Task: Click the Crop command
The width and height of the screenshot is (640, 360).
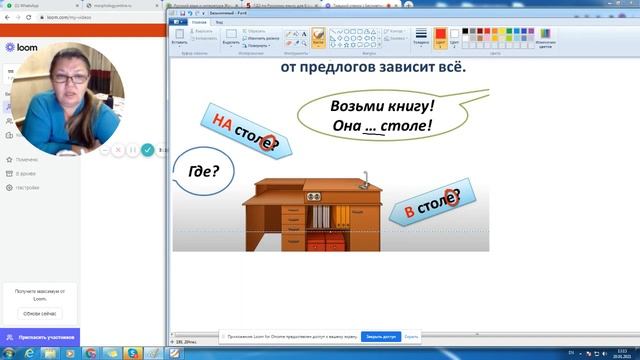Action: (x=254, y=31)
